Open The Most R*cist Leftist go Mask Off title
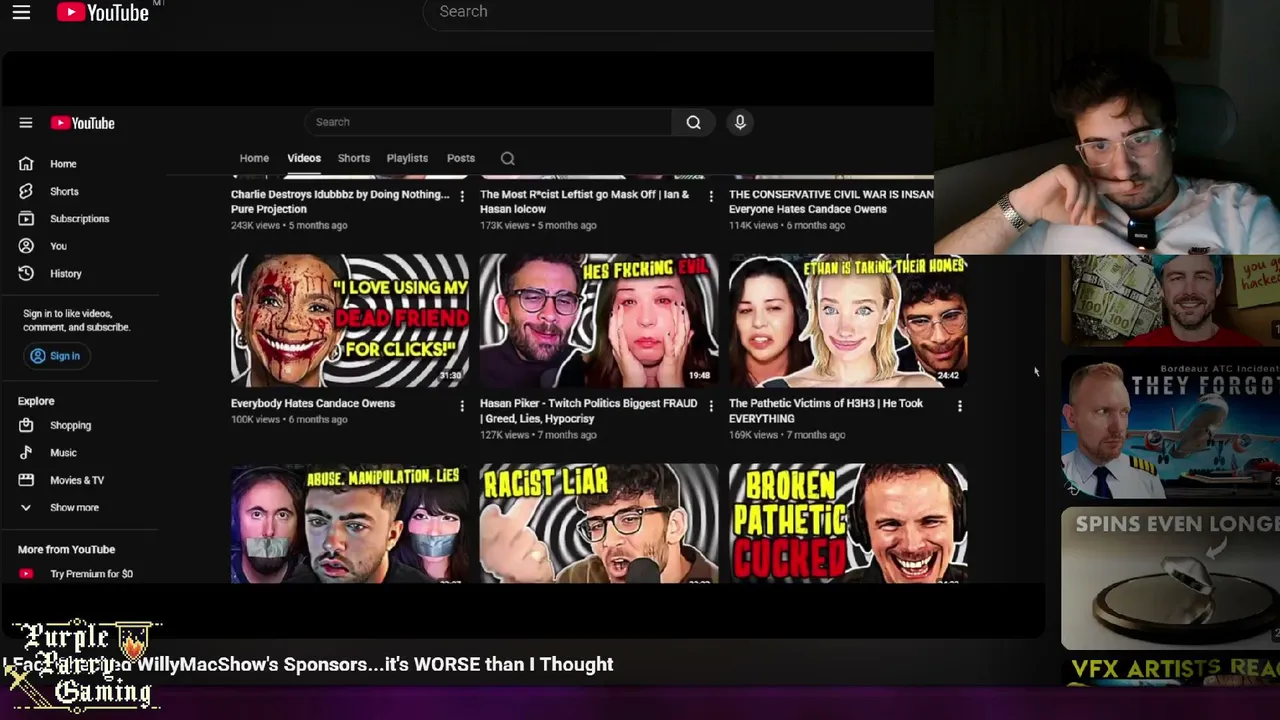 click(584, 202)
